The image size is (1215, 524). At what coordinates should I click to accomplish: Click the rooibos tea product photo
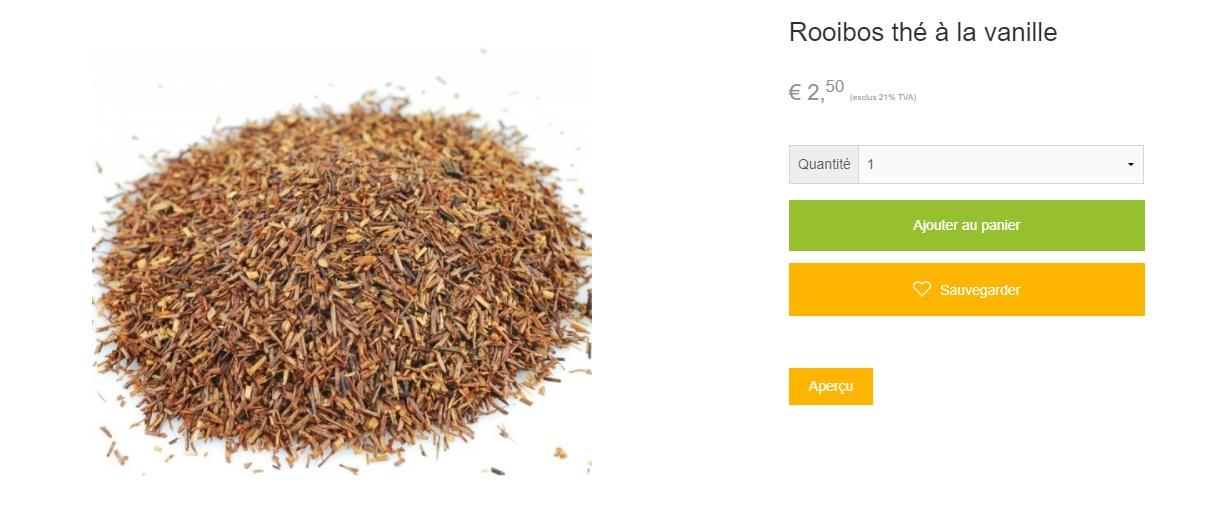pos(342,260)
